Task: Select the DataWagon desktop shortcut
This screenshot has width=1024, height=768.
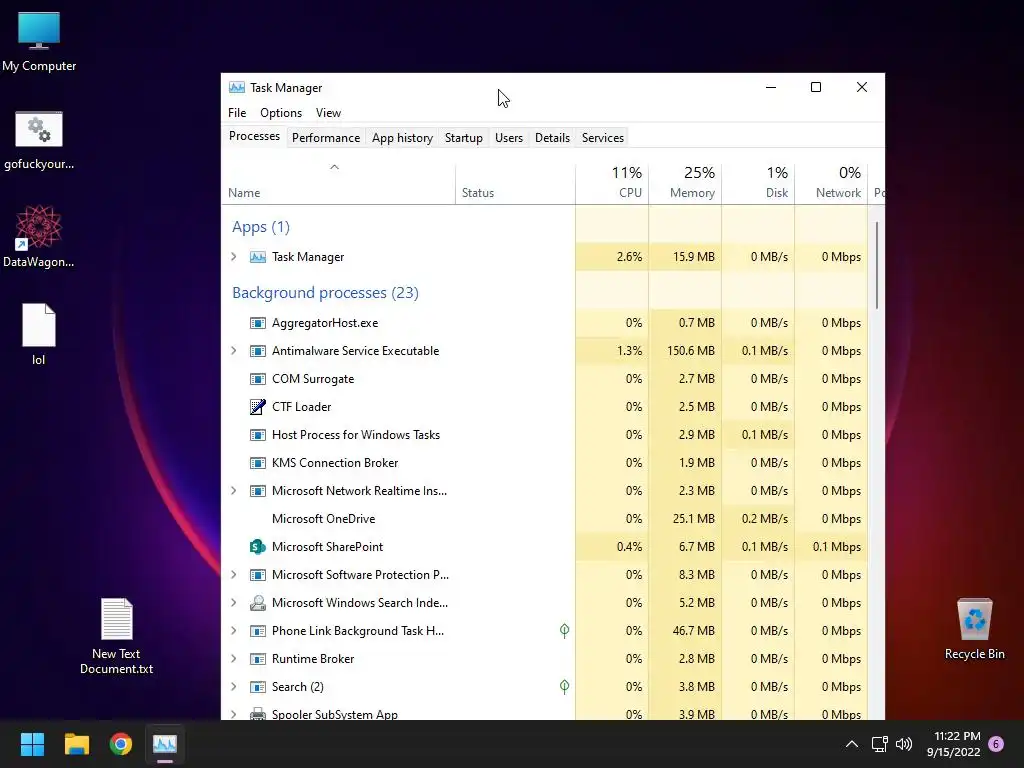Action: (x=39, y=236)
